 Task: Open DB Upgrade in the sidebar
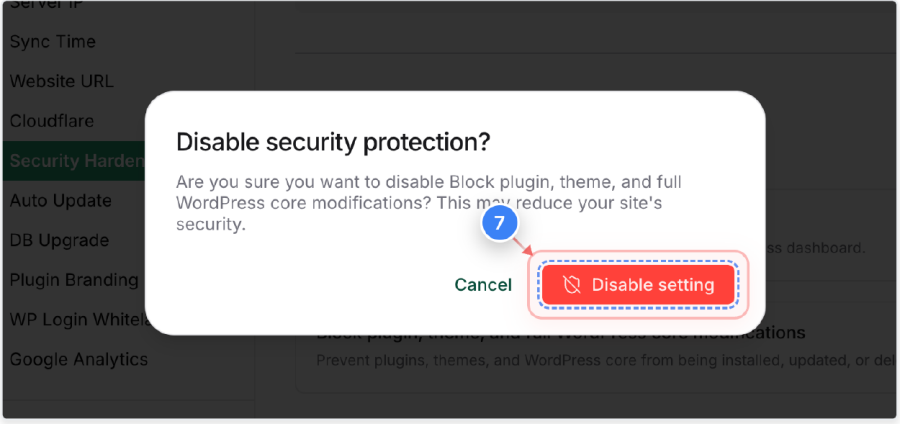[x=59, y=240]
